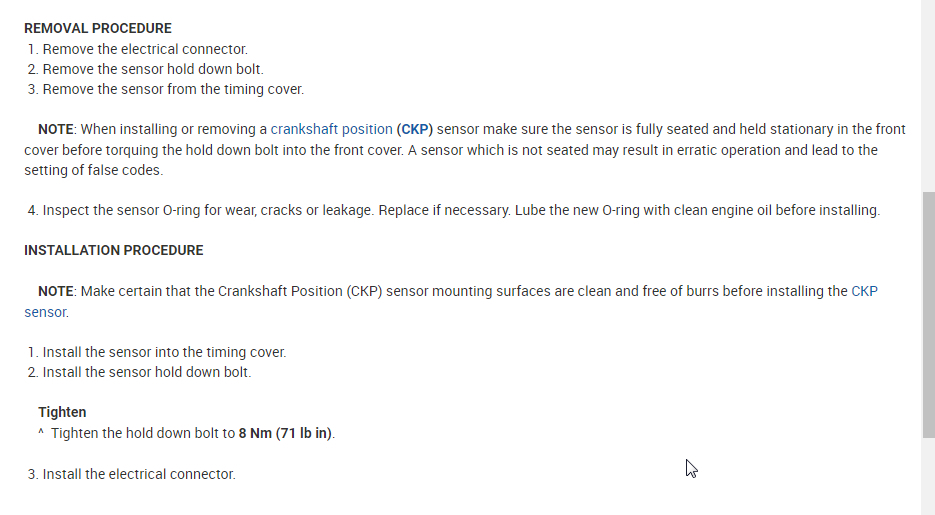The image size is (935, 515).
Task: Click "Remove the sensor hold down bolt" step
Action: [x=153, y=69]
